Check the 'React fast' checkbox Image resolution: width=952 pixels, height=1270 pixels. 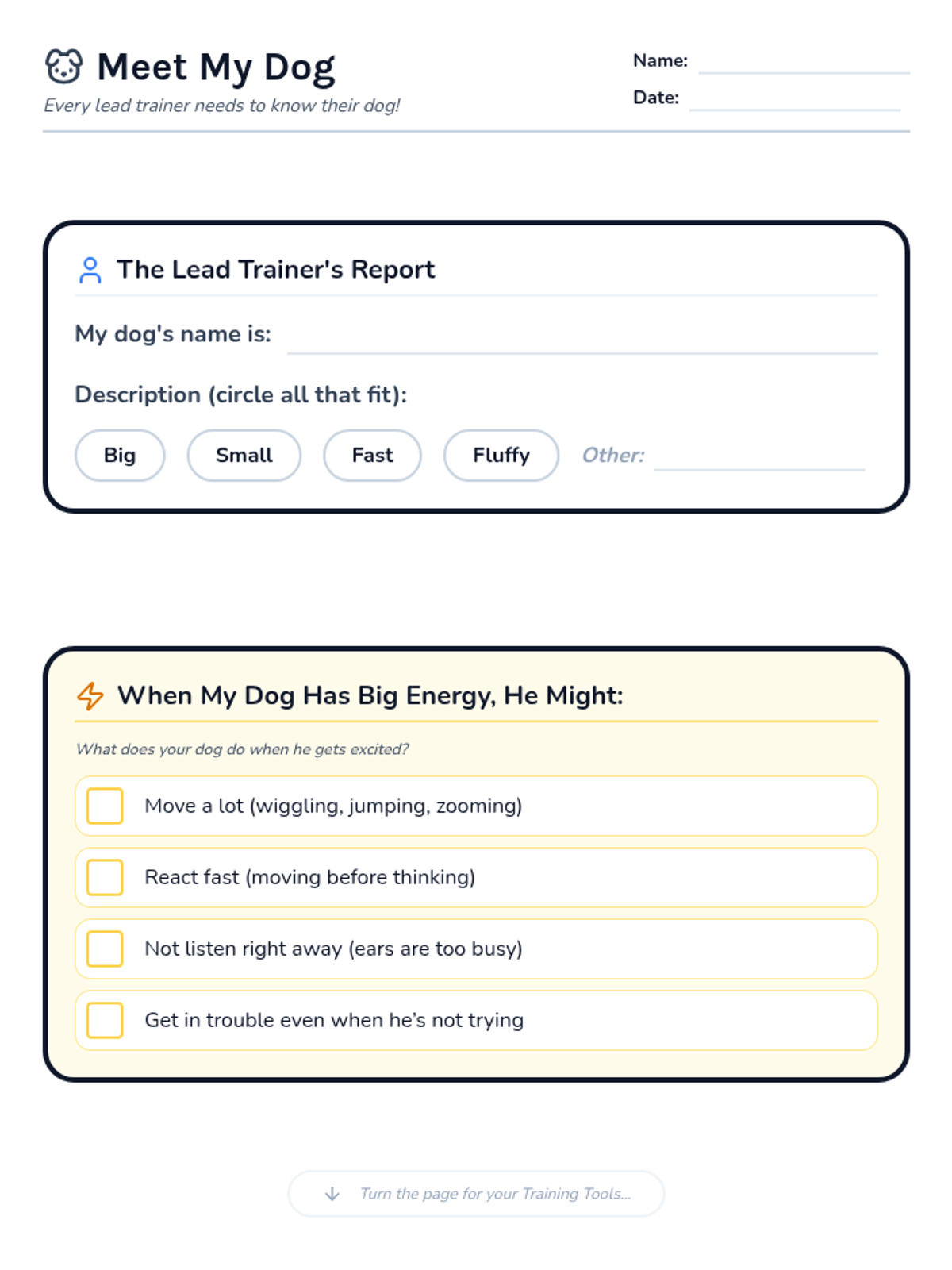105,877
